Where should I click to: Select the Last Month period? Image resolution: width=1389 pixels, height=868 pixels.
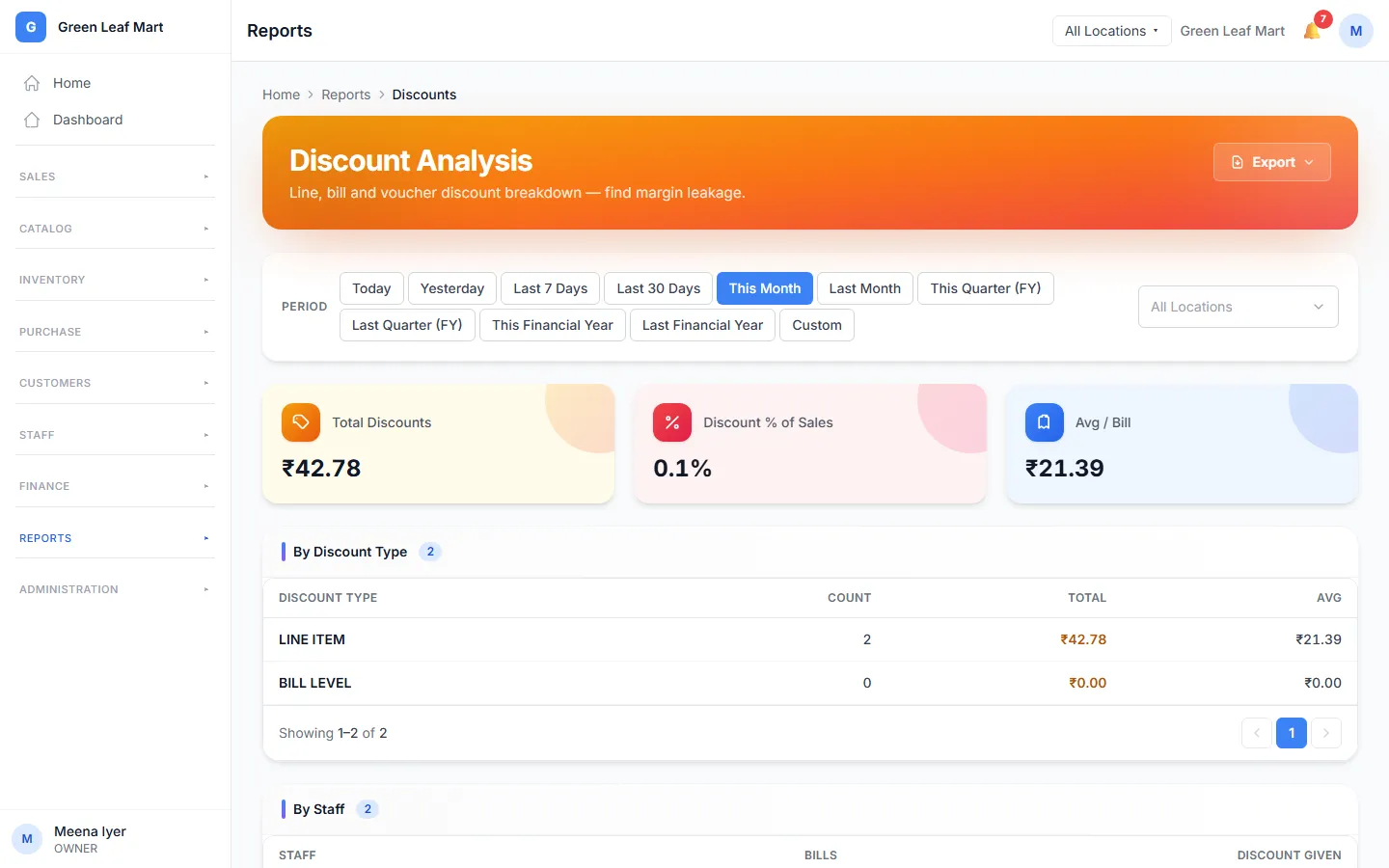click(865, 288)
